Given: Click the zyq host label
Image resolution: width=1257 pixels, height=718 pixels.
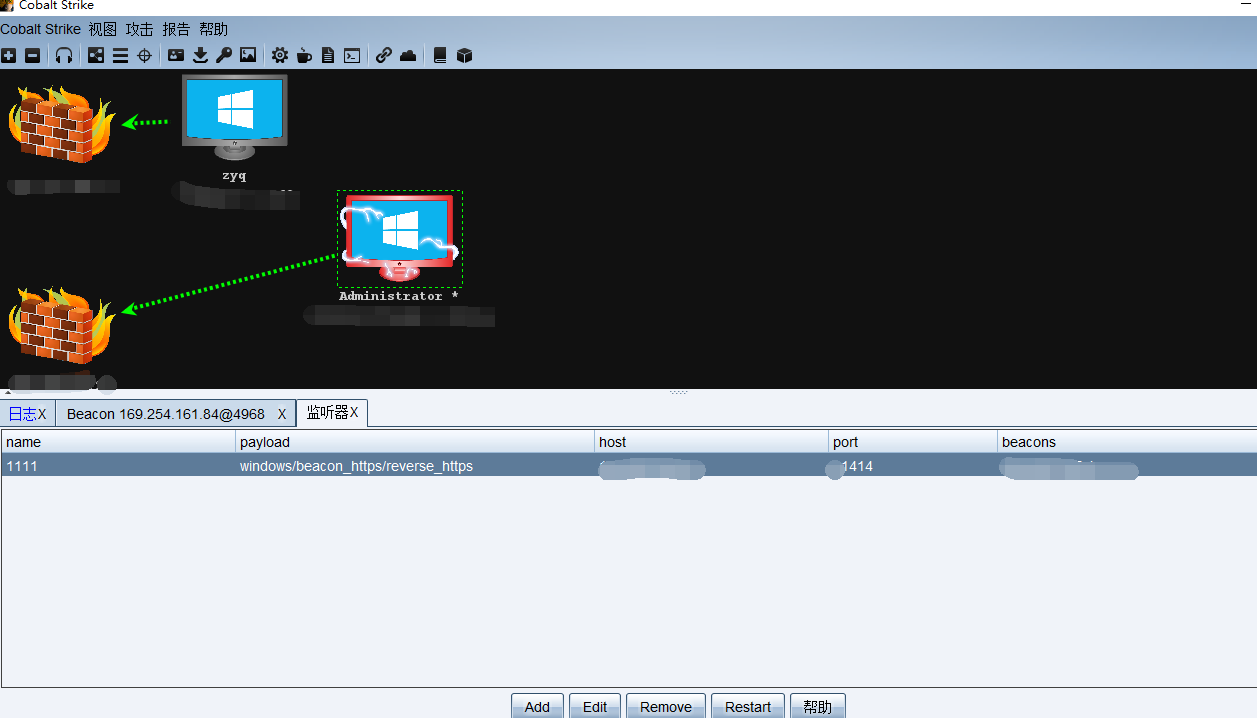Looking at the screenshot, I should click(234, 176).
